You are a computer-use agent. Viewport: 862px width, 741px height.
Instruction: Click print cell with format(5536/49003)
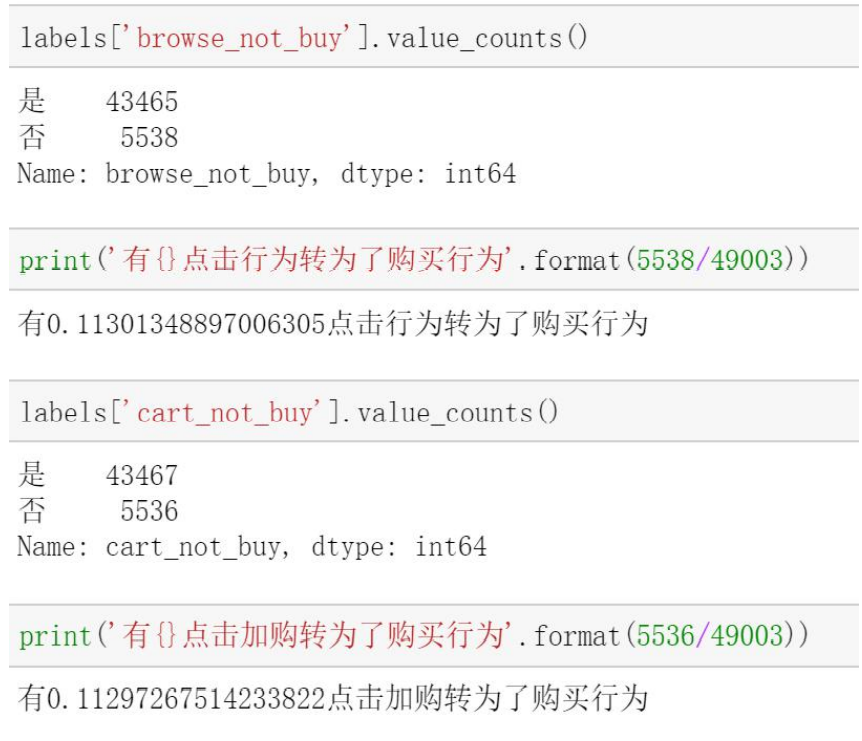(434, 636)
